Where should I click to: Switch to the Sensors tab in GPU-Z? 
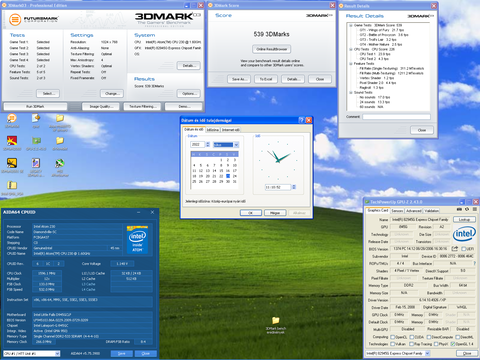tap(397, 211)
